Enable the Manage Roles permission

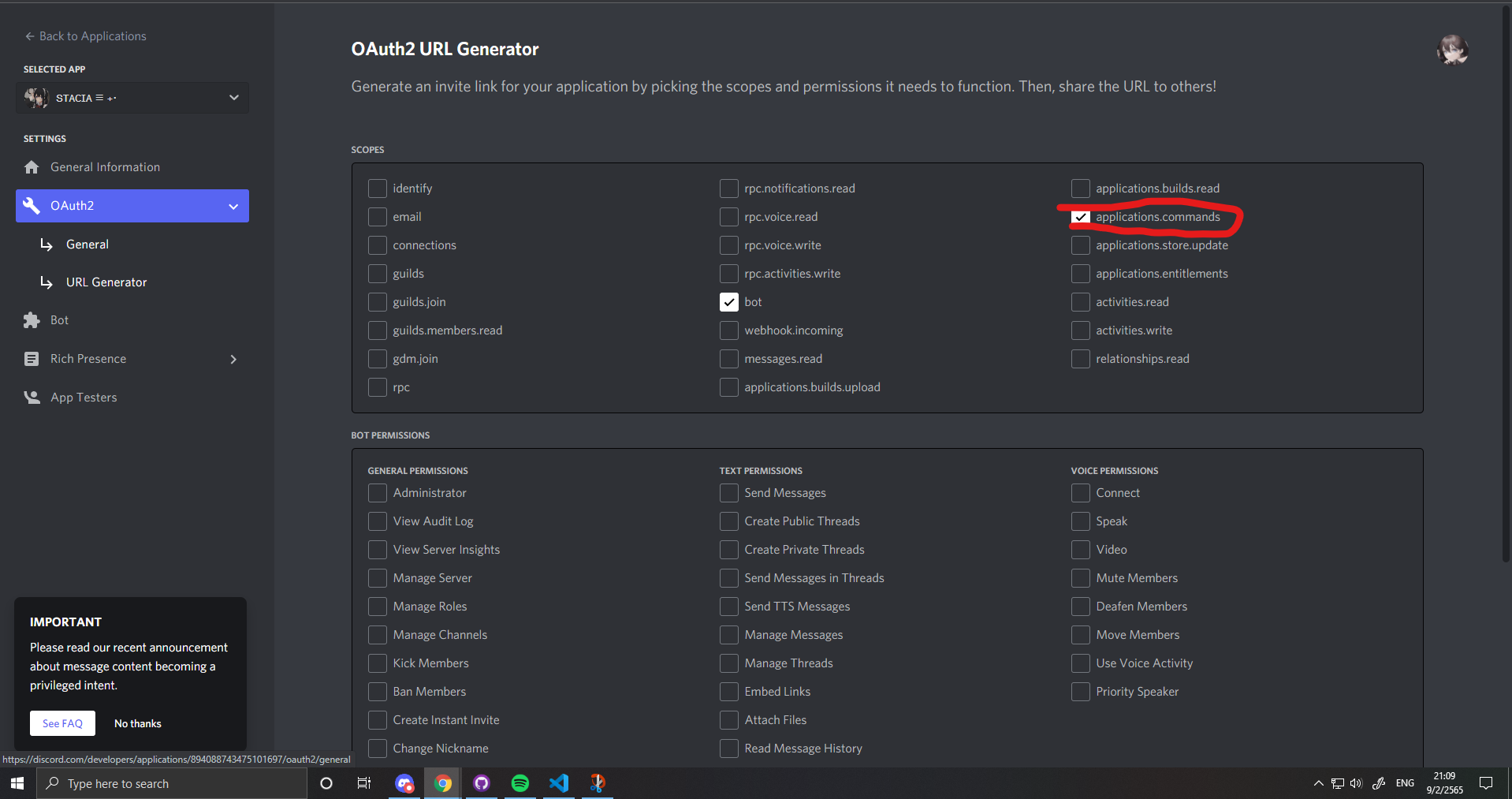coord(378,607)
